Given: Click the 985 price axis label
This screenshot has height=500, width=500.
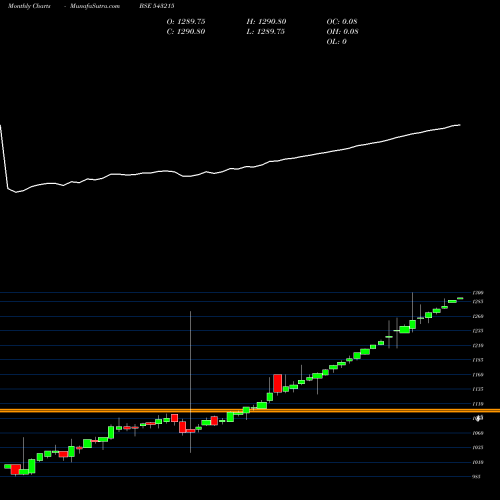Looking at the screenshot, I should tap(477, 477).
